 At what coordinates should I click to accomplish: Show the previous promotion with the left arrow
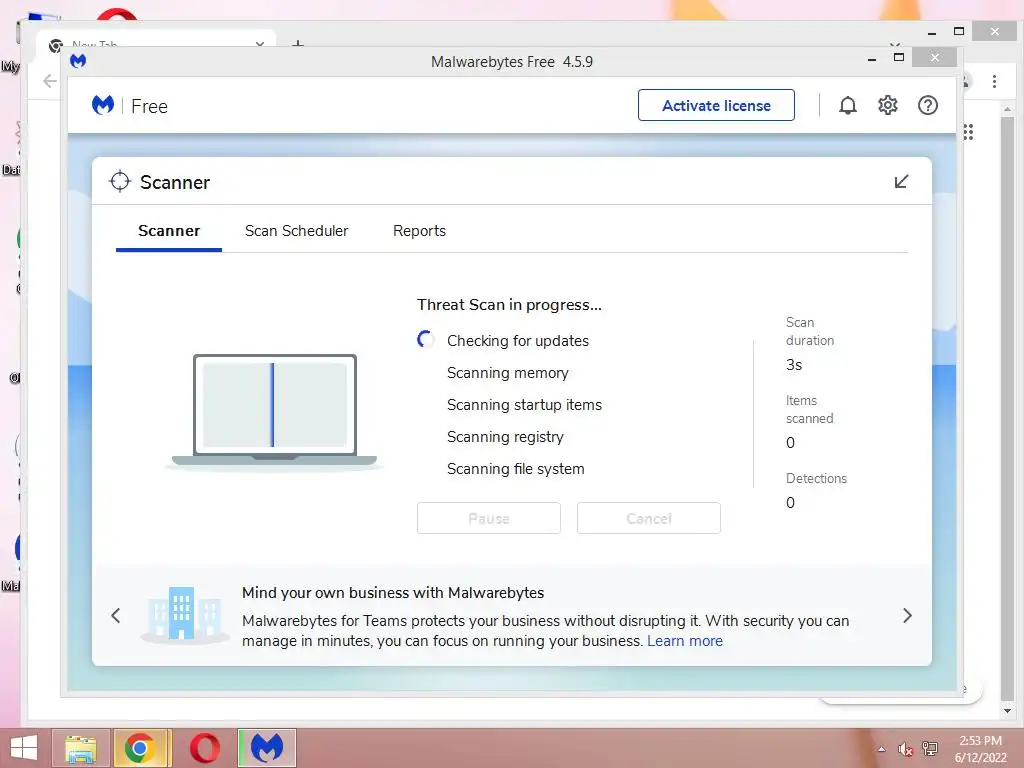pos(116,615)
